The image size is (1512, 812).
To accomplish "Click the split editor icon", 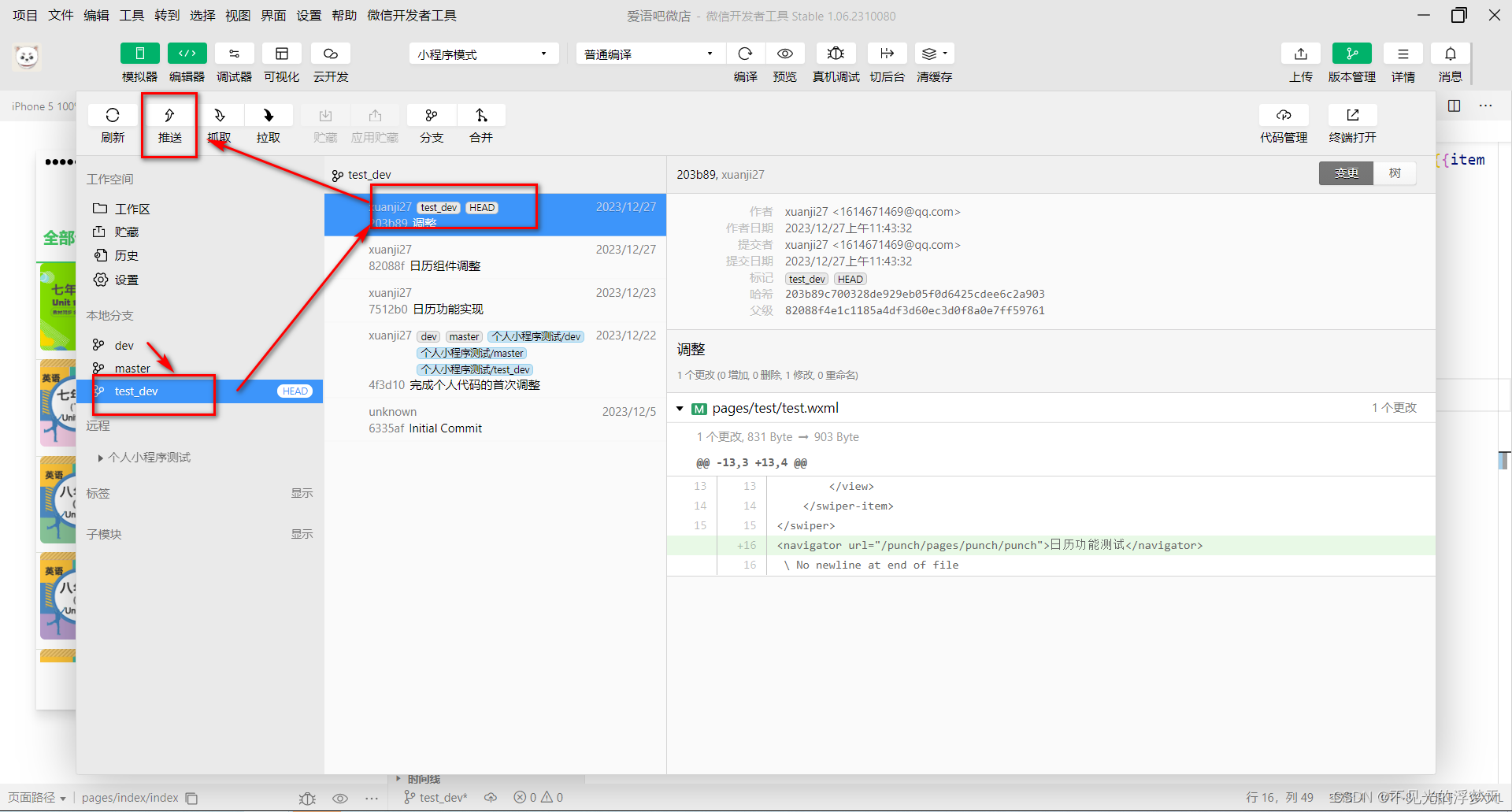I will click(1454, 106).
